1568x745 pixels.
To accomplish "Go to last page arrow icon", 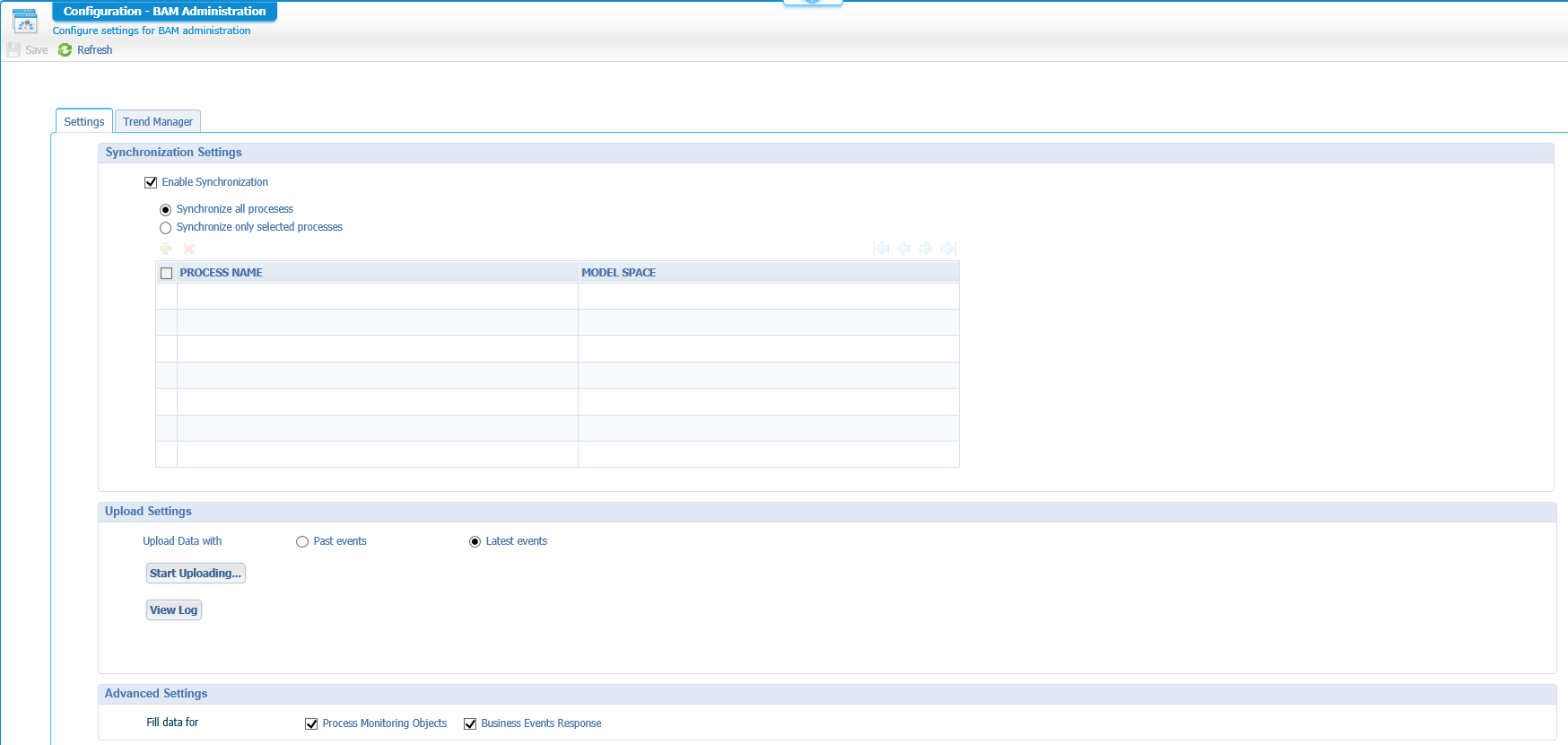I will 948,249.
